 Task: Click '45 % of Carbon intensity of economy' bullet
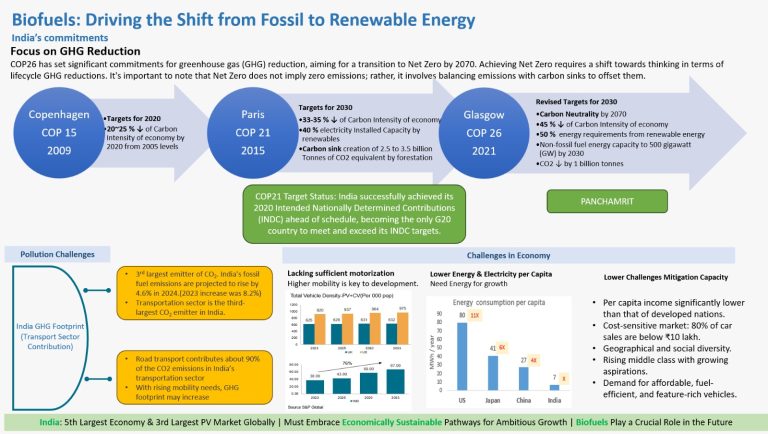click(602, 124)
